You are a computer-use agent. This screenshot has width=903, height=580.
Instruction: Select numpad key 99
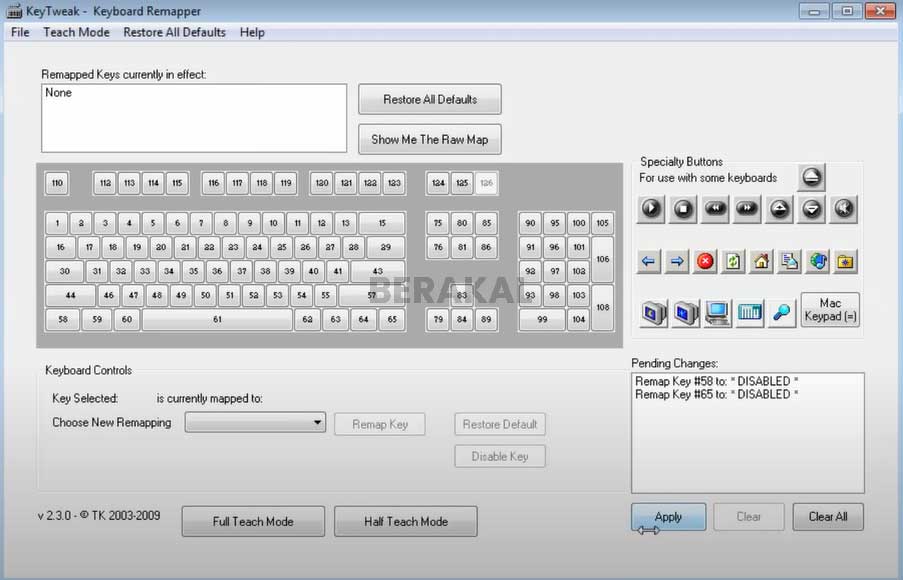pos(542,319)
